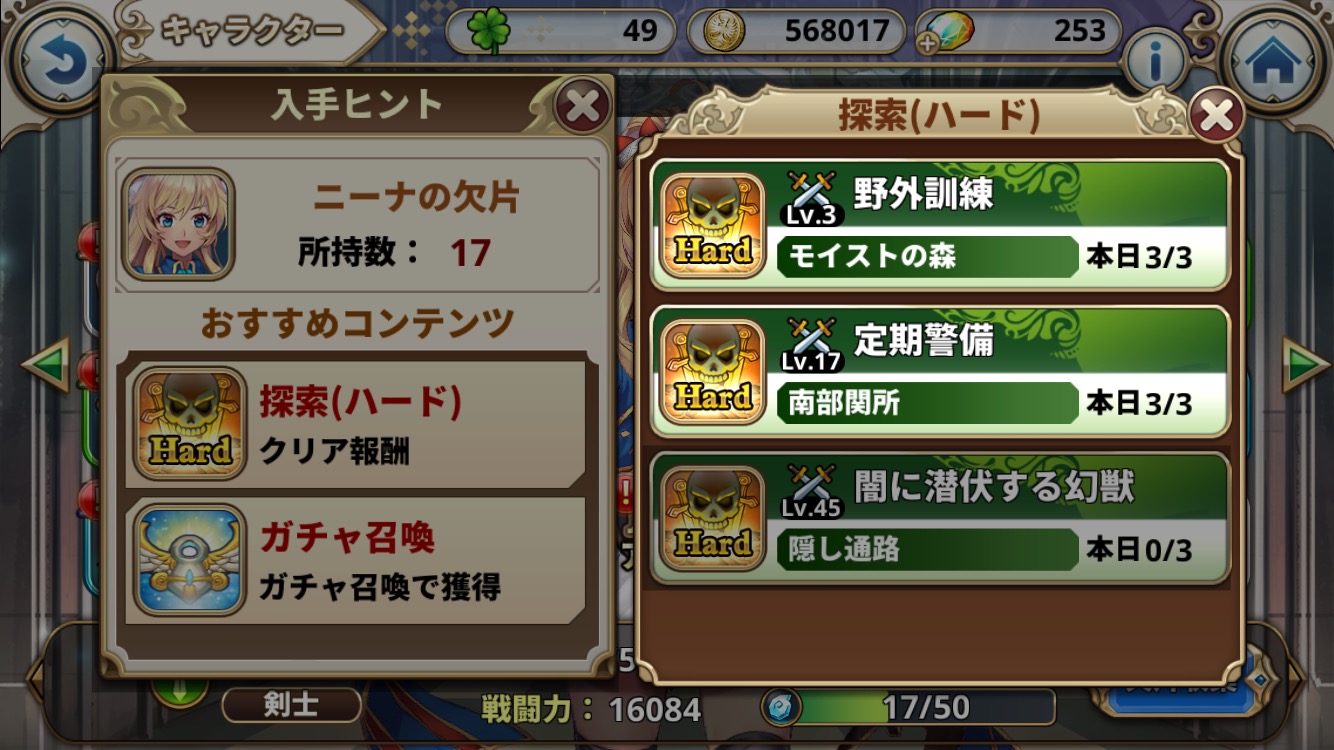The image size is (1334, 750).
Task: Tap the 17/50 shard progress bar
Action: (908, 707)
